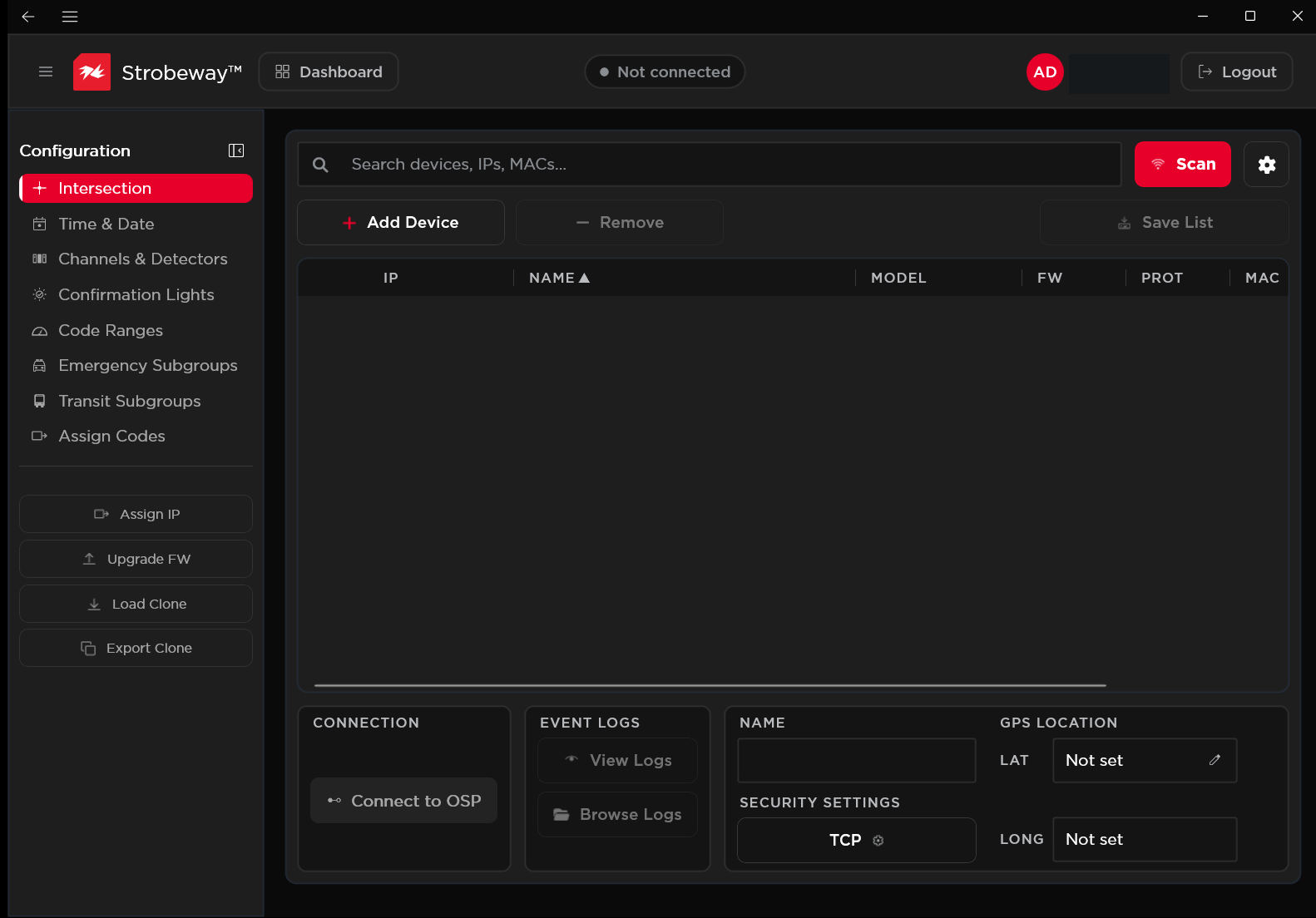Click the LAT Not set field
The image size is (1316, 918).
(x=1145, y=760)
